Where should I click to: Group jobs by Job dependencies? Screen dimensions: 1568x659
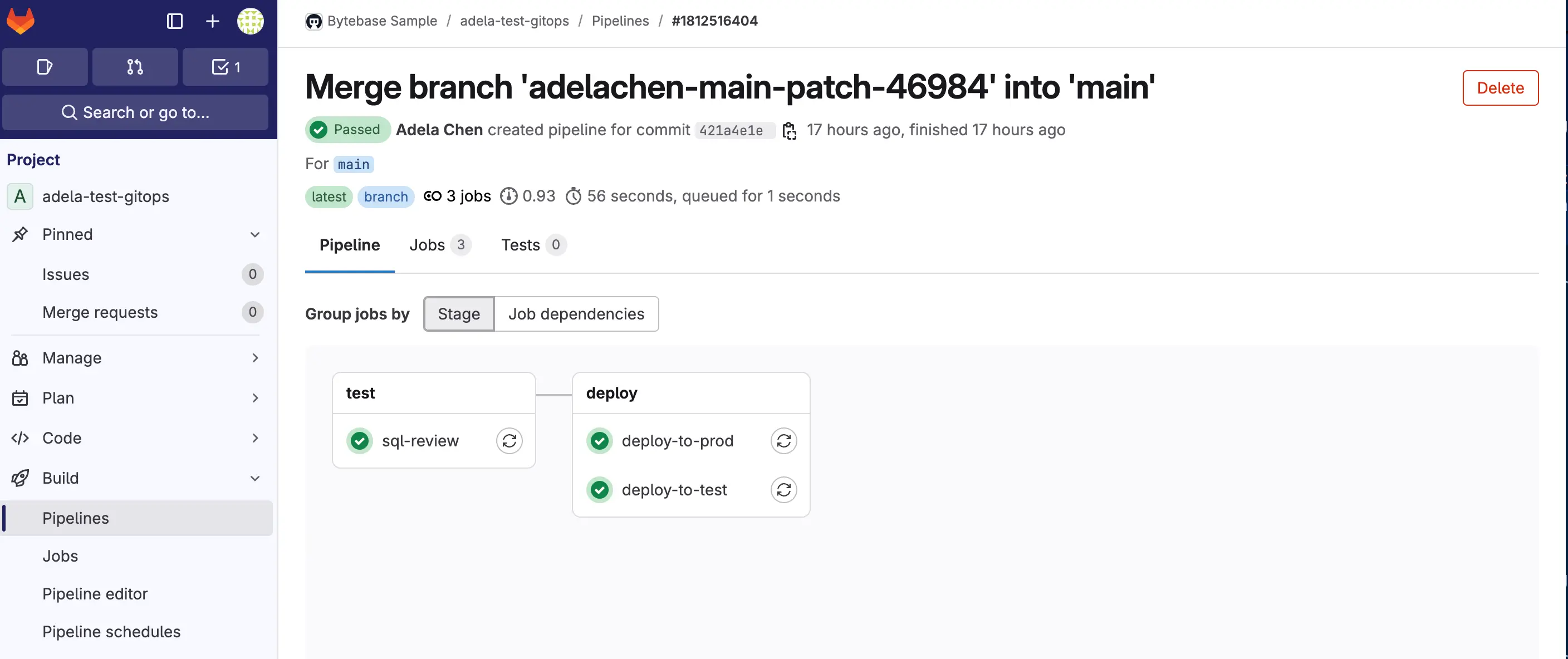[576, 314]
